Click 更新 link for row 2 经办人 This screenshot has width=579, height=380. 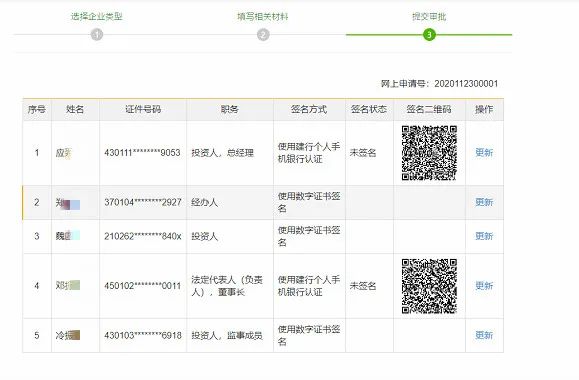484,202
